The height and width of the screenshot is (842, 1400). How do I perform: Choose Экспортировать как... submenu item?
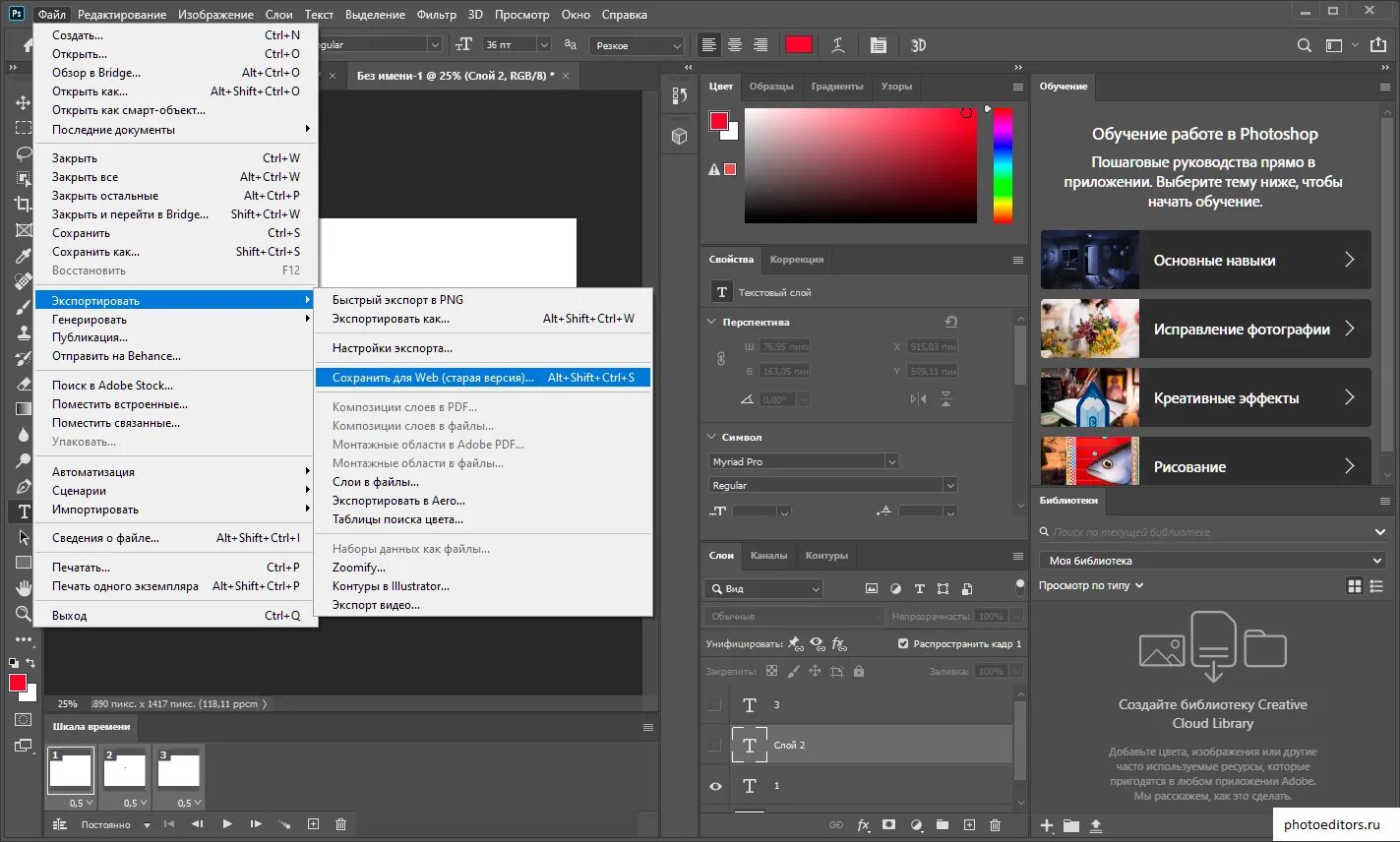(x=483, y=319)
